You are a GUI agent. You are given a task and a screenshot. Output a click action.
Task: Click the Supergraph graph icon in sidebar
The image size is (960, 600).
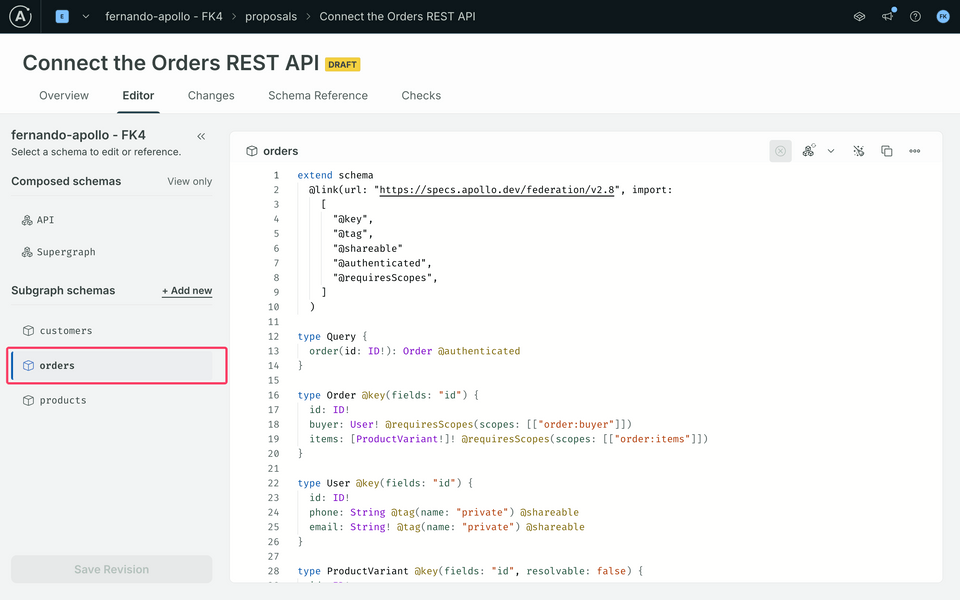coord(27,252)
